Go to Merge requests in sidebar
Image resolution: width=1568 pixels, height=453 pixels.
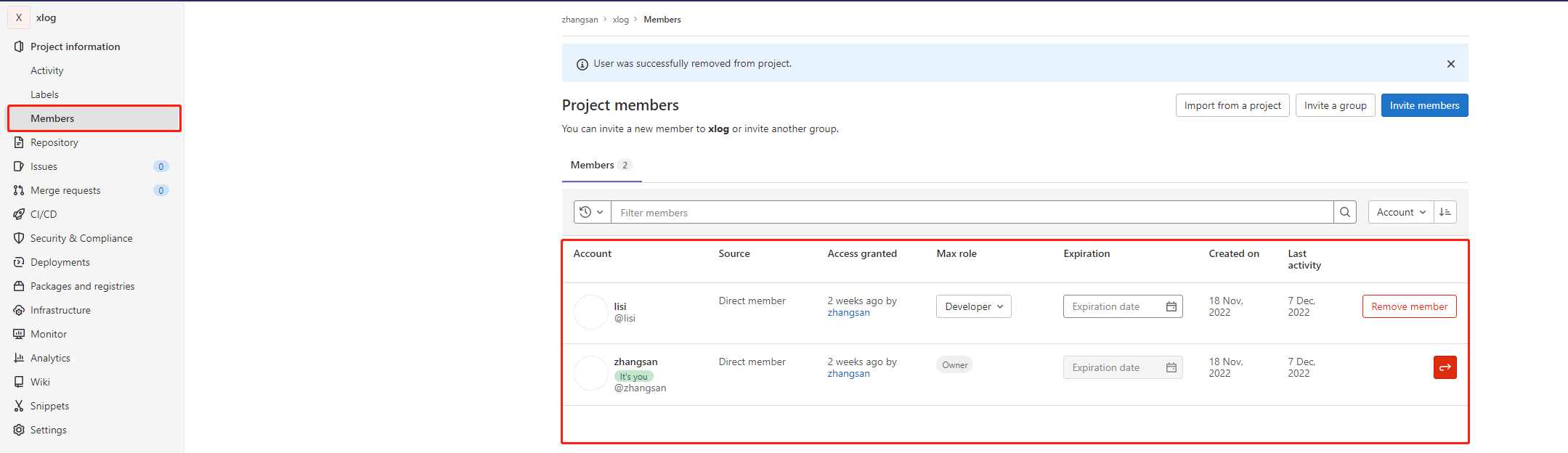(65, 190)
